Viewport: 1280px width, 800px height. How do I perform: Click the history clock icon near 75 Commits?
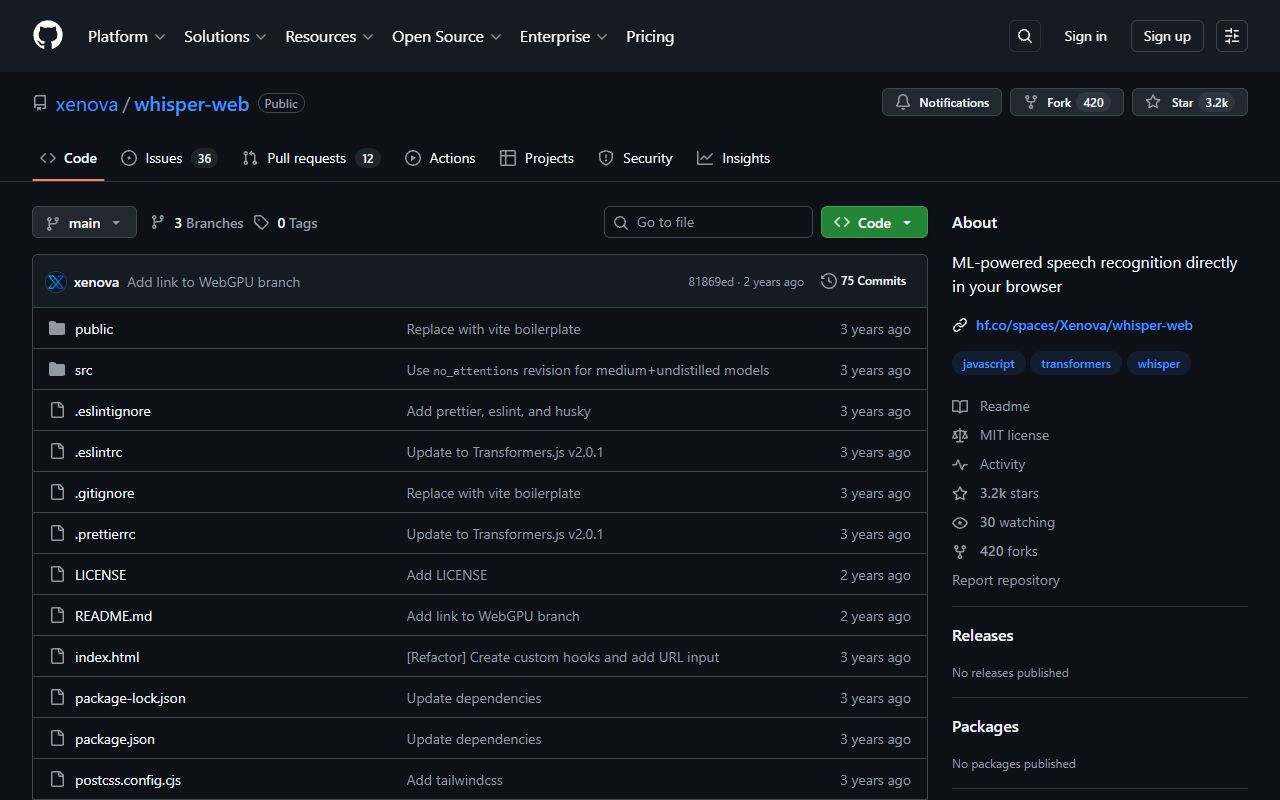pos(828,281)
